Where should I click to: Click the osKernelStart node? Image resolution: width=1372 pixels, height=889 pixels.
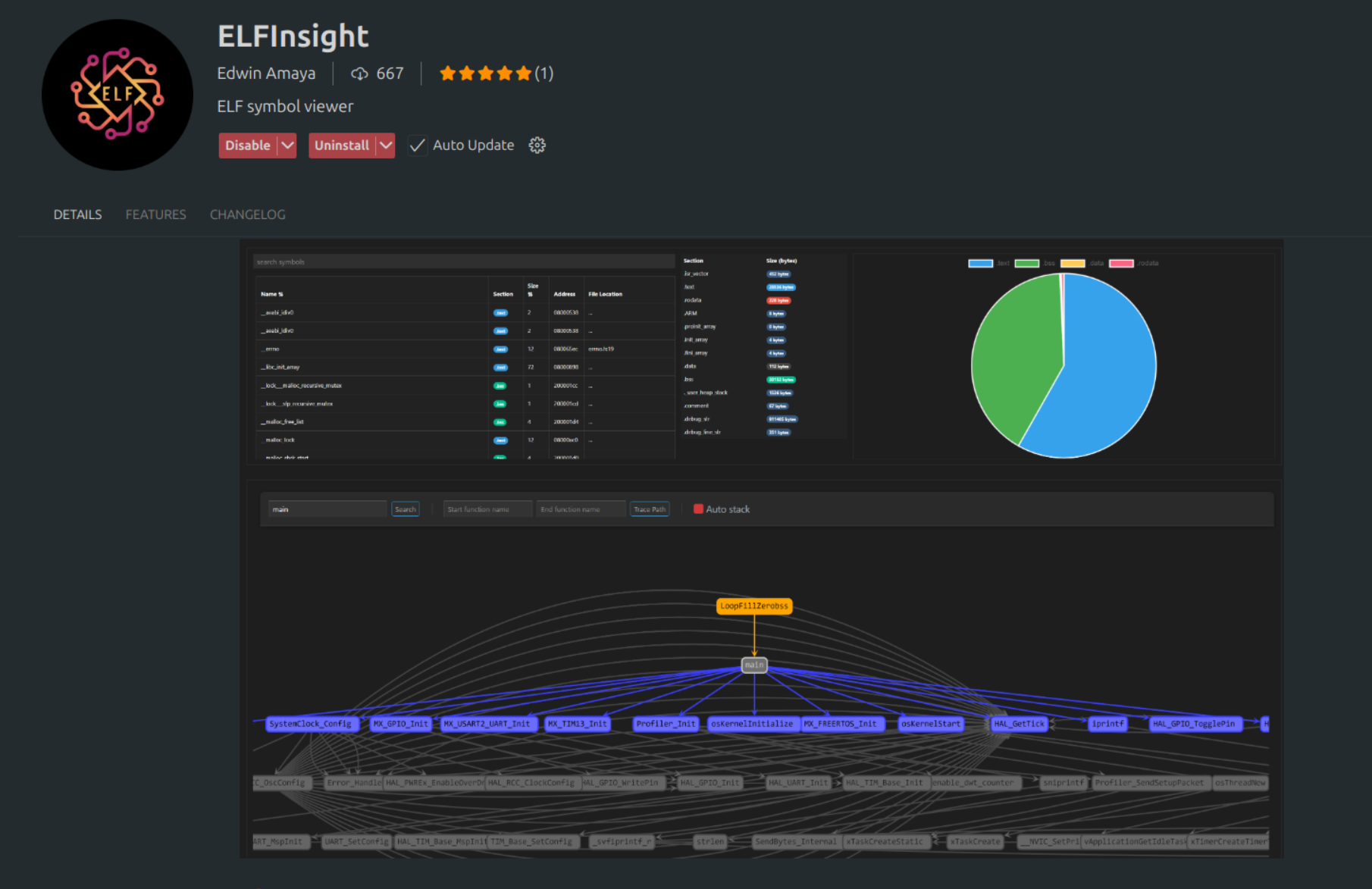[x=930, y=724]
